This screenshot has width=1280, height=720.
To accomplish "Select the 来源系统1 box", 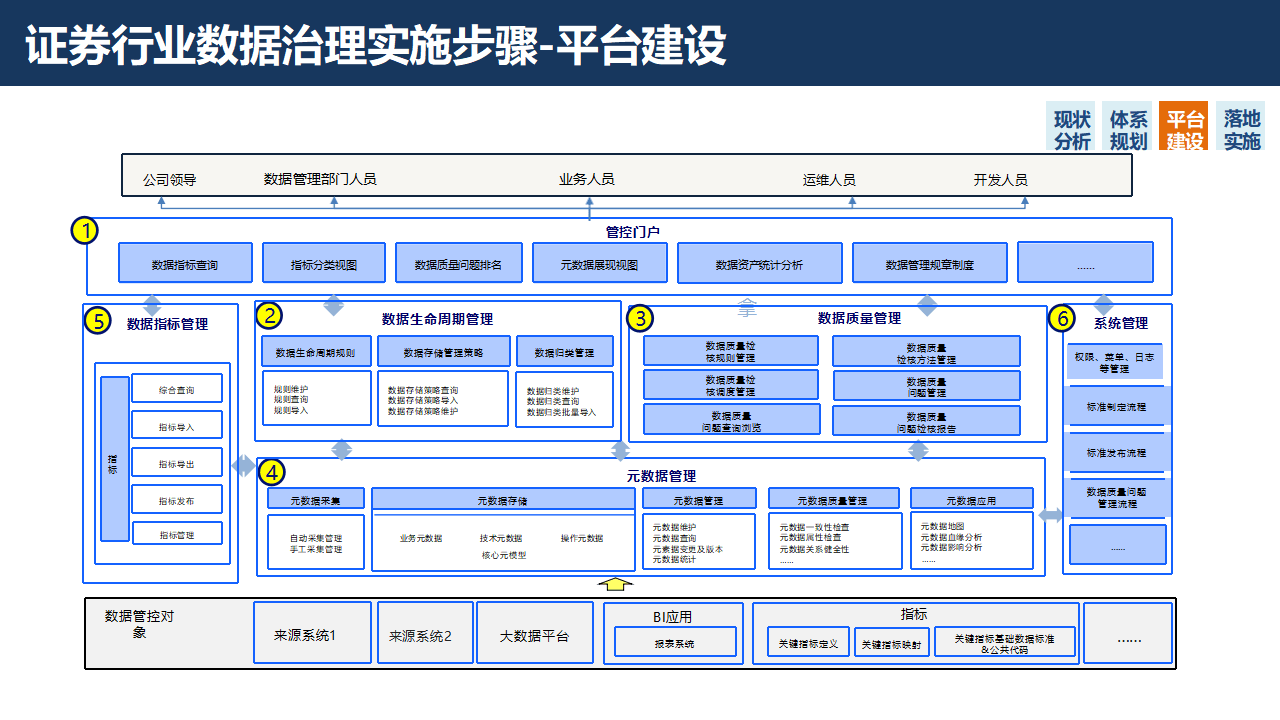I will [x=312, y=633].
